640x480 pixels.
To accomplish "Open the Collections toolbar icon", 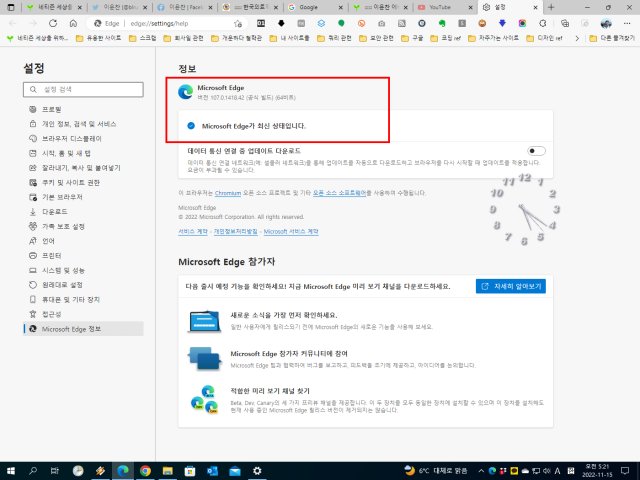I will (565, 23).
